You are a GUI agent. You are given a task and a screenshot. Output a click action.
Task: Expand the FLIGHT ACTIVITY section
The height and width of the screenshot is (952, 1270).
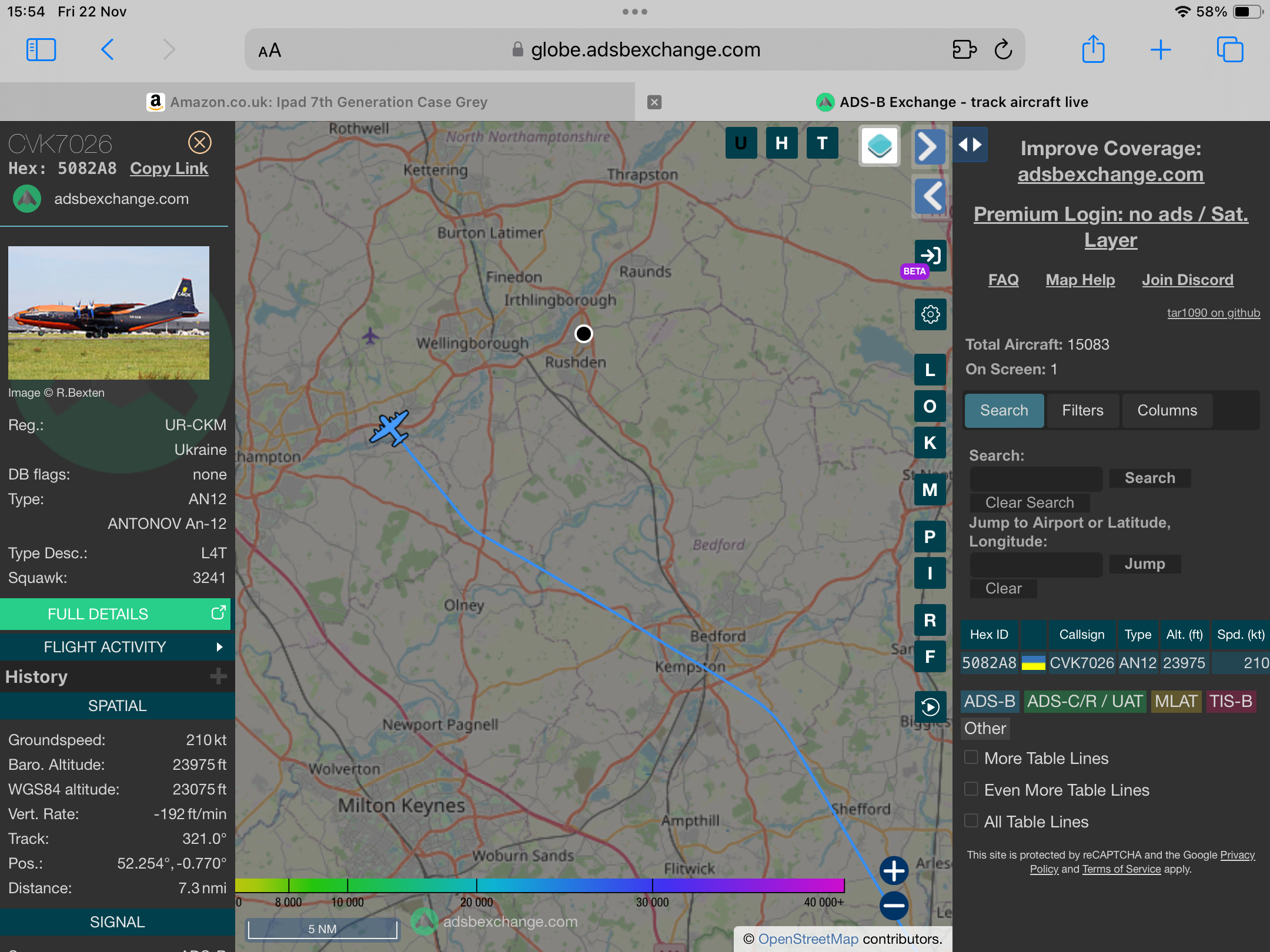pyautogui.click(x=116, y=646)
